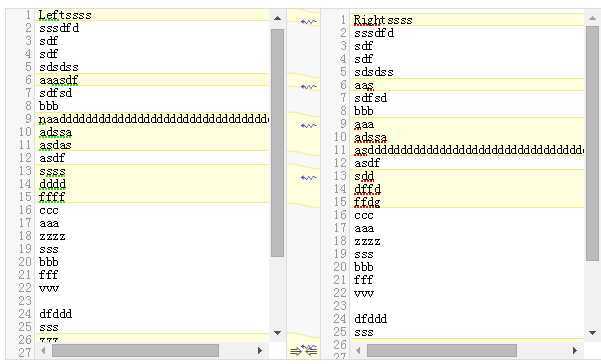Click the left pane's vertical scrollbar thumb
This screenshot has width=601, height=364.
click(278, 143)
